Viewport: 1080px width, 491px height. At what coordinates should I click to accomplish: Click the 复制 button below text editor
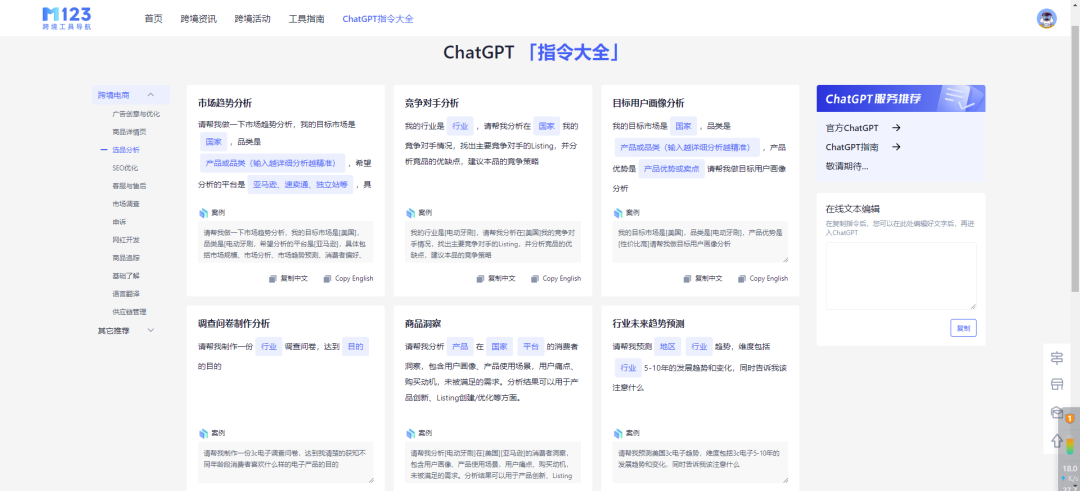tap(963, 328)
